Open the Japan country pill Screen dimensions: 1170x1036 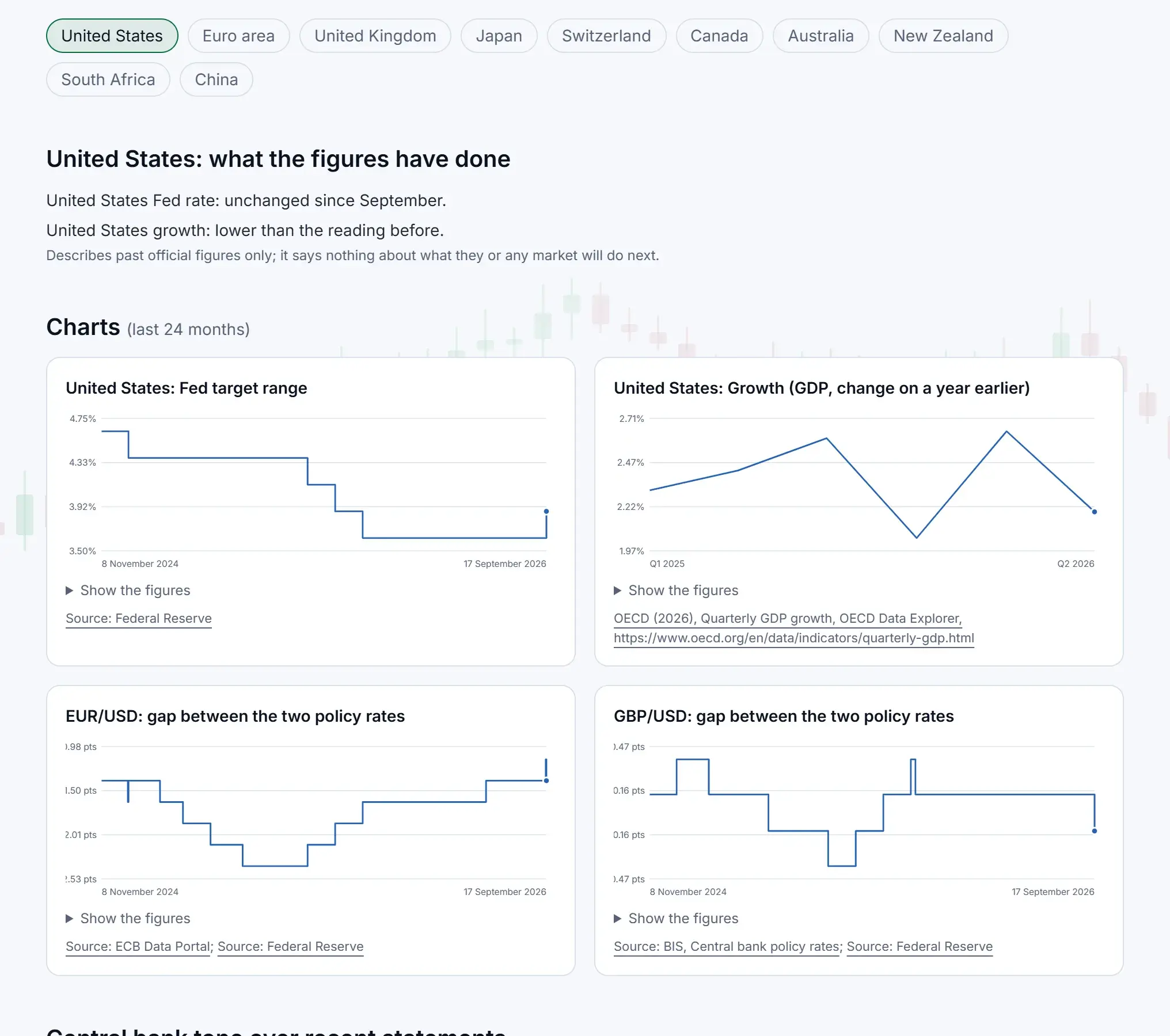click(x=499, y=36)
